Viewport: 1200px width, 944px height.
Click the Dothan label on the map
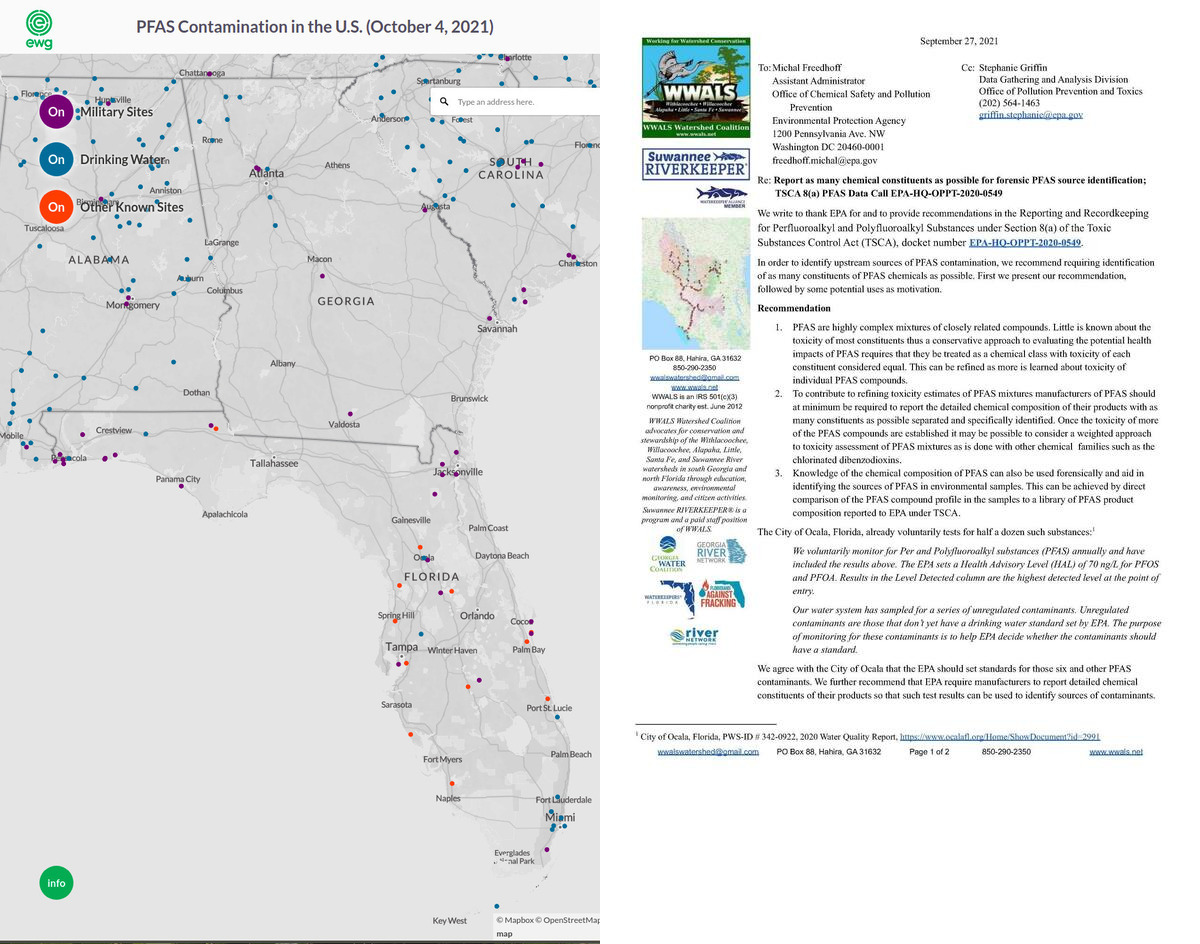click(x=196, y=393)
